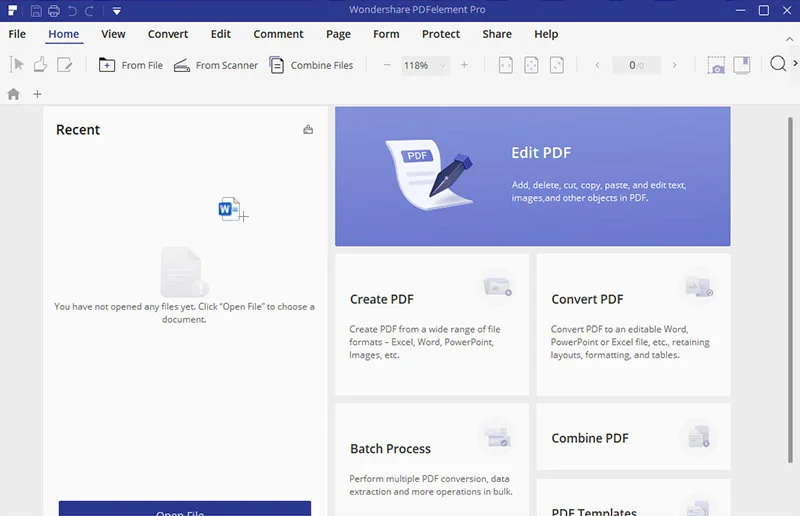Open the Protect tab
Screen dimensions: 800x516
click(441, 34)
